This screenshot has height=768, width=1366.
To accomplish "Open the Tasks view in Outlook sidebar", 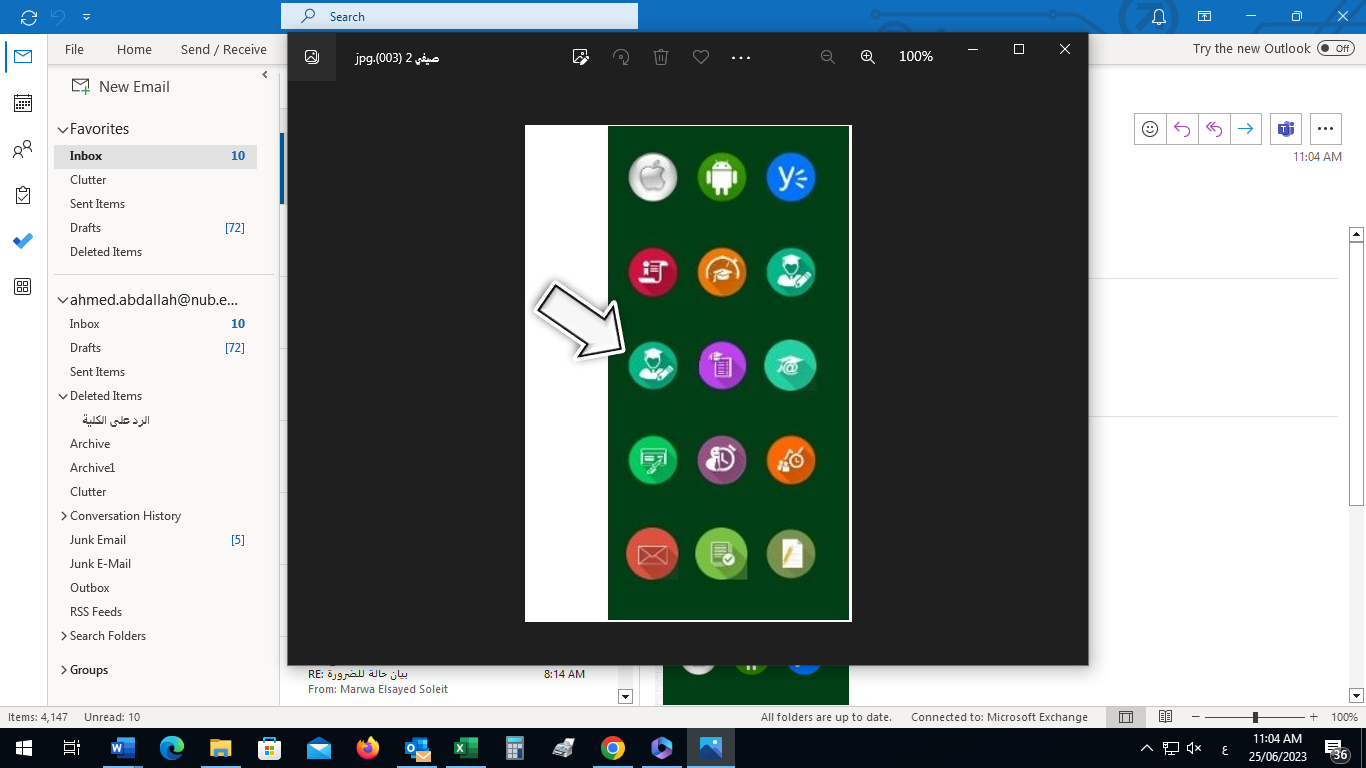I will pyautogui.click(x=22, y=196).
